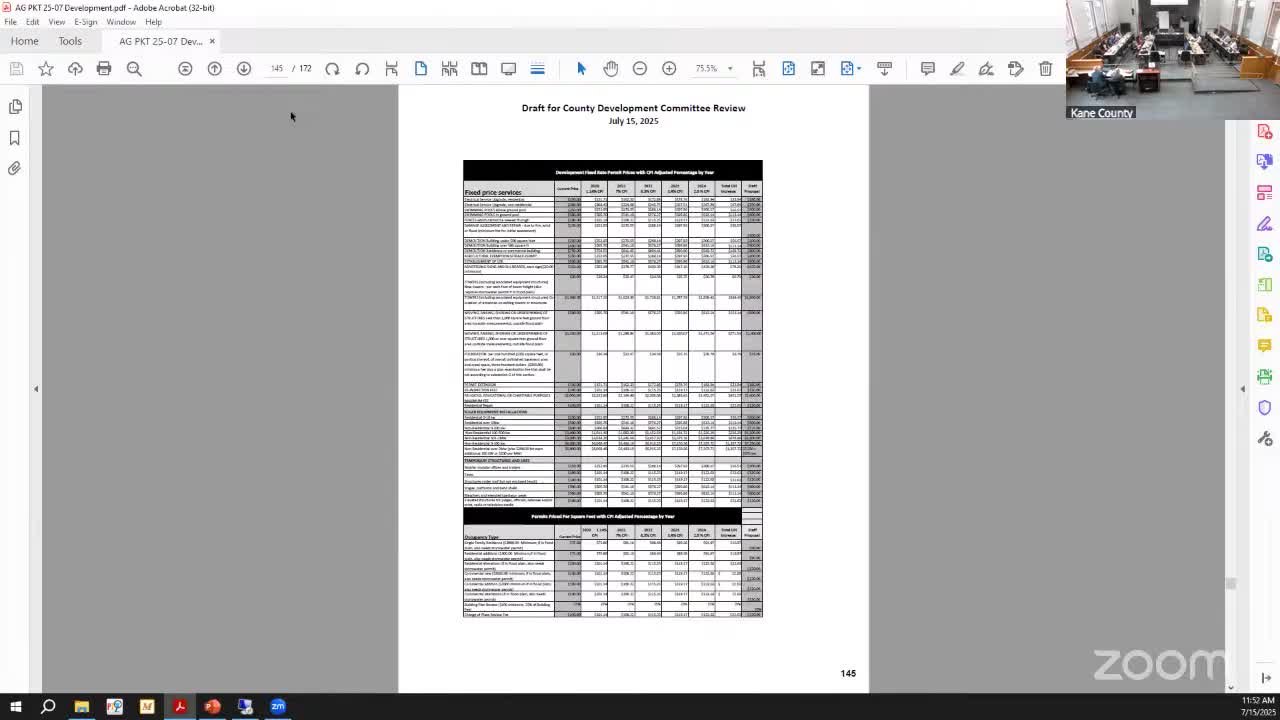The width and height of the screenshot is (1280, 720).
Task: Rotate the page counterclockwise
Action: coord(362,68)
